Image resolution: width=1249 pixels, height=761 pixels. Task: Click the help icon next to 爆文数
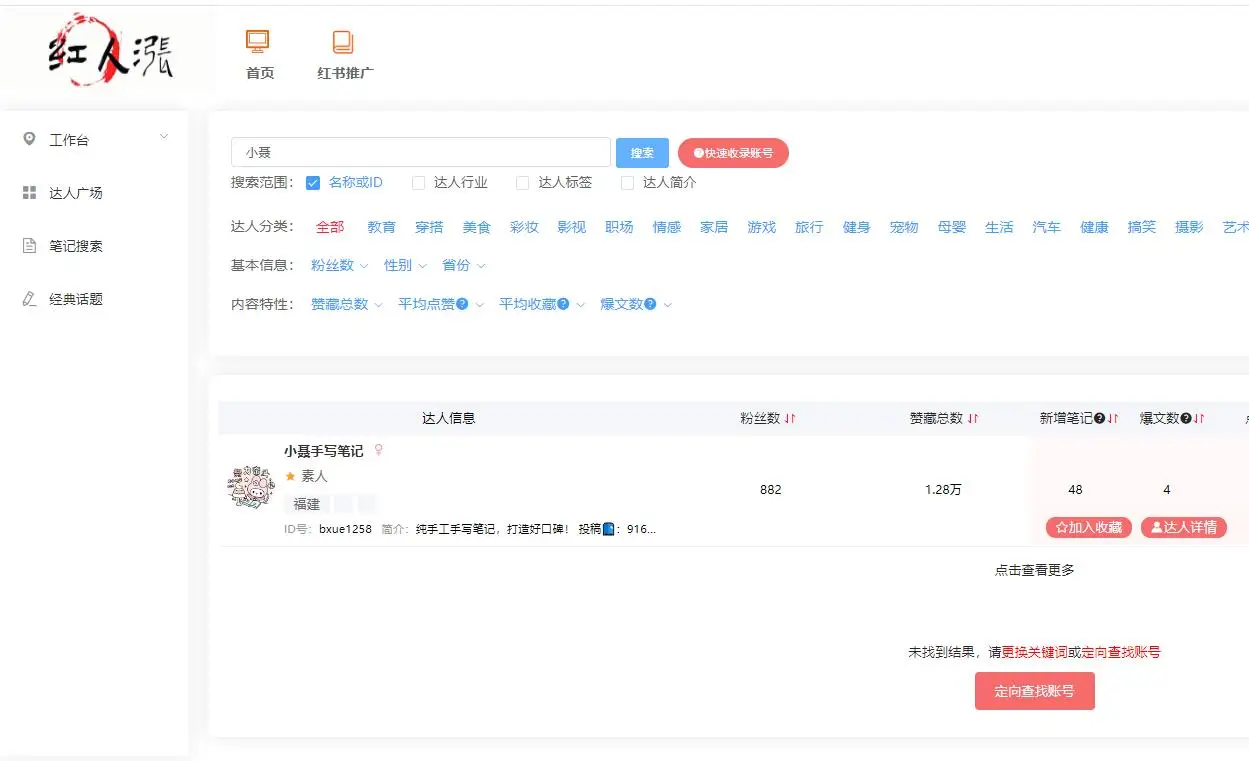click(651, 304)
